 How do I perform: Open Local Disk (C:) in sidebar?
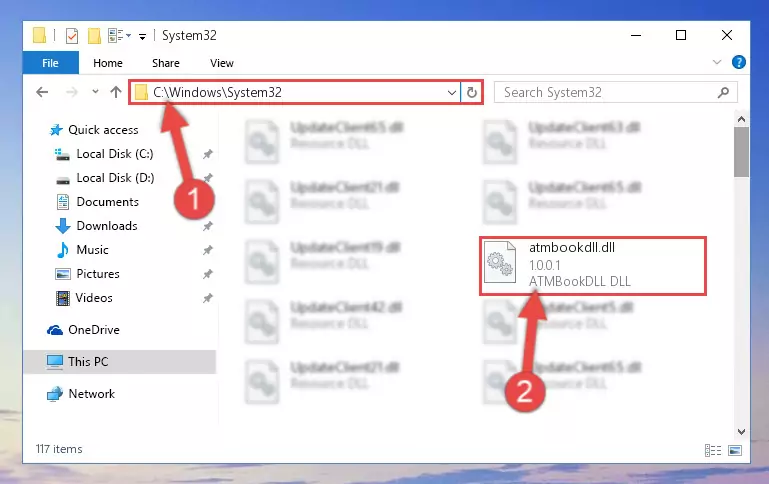coord(114,154)
